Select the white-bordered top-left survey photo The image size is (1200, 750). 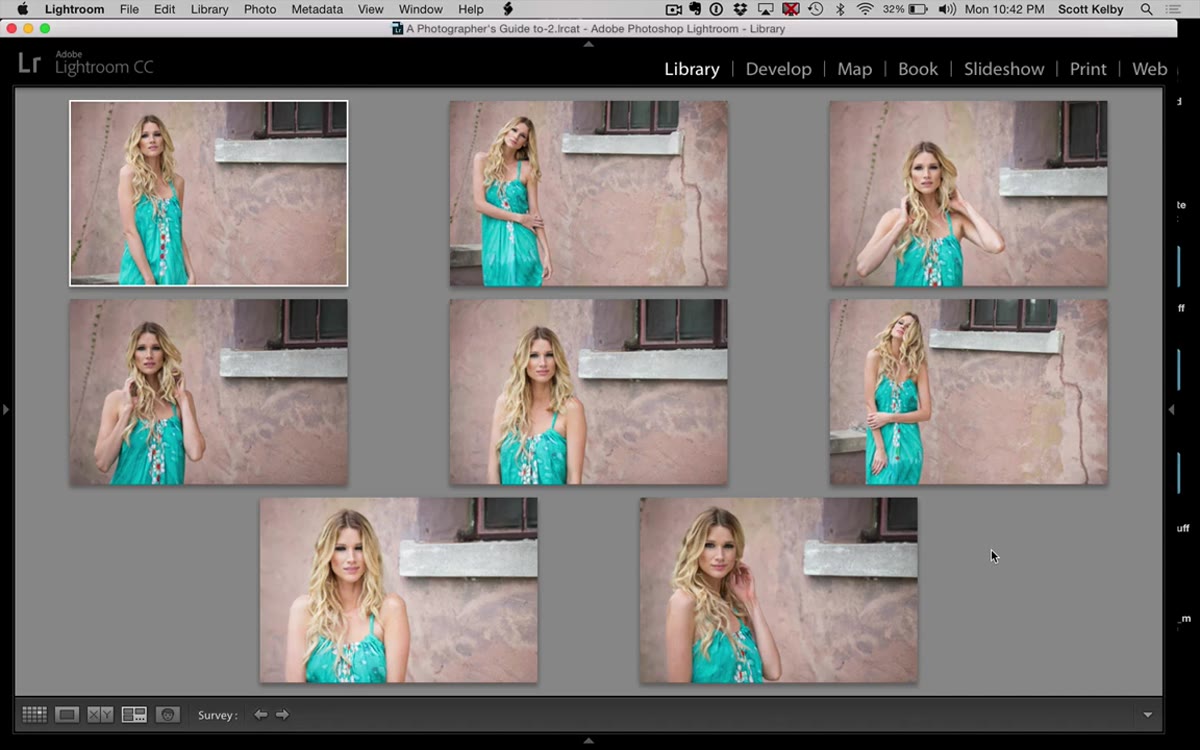tap(208, 193)
